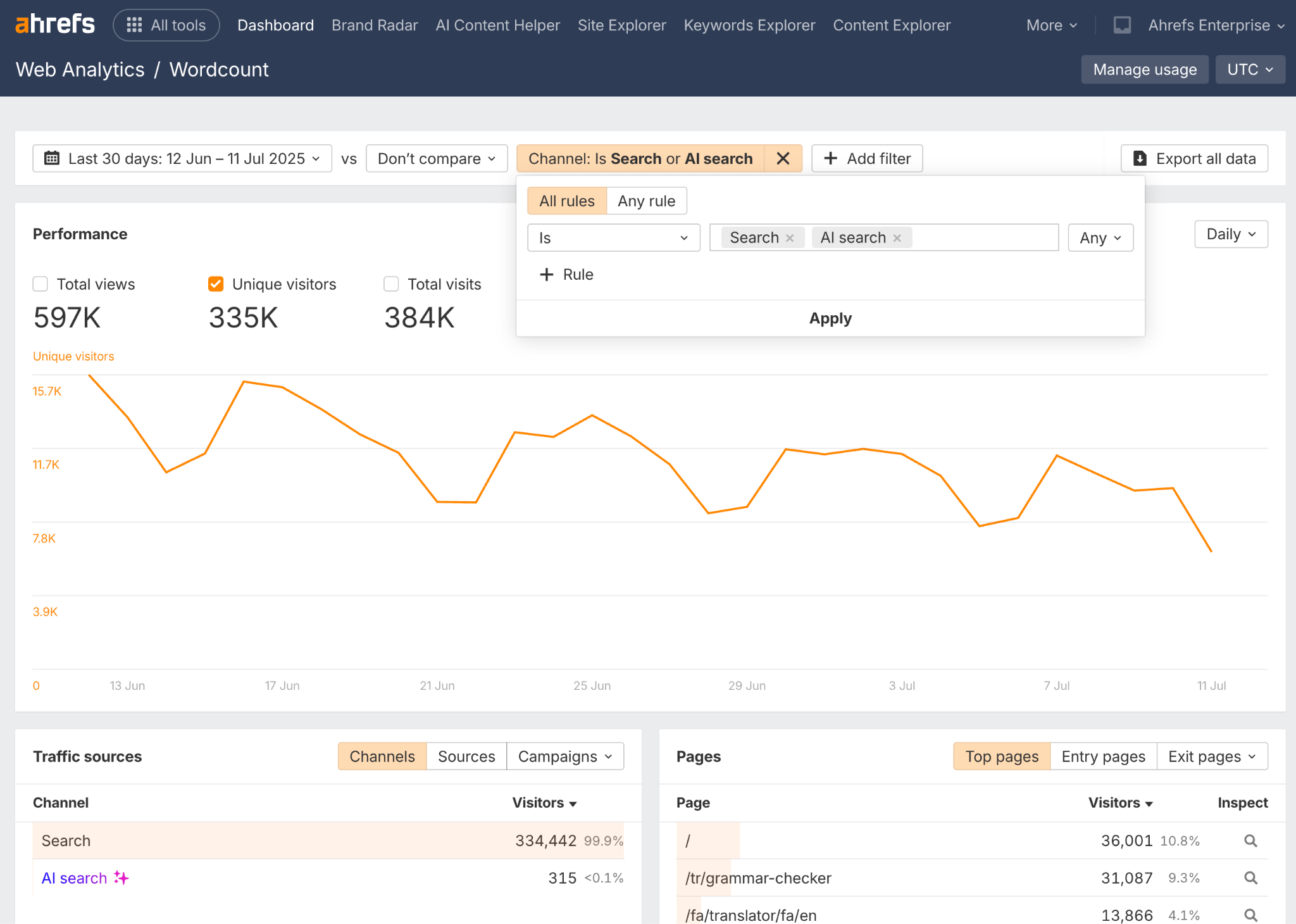Image resolution: width=1296 pixels, height=924 pixels.
Task: Open the AI search channel link
Action: [x=73, y=878]
